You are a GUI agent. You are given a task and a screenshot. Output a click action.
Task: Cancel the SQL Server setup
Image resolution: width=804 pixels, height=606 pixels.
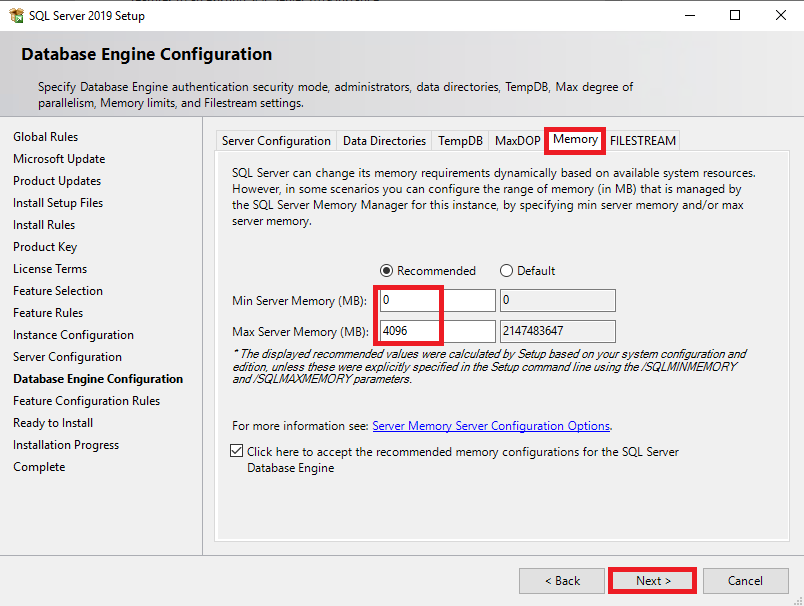coord(746,581)
